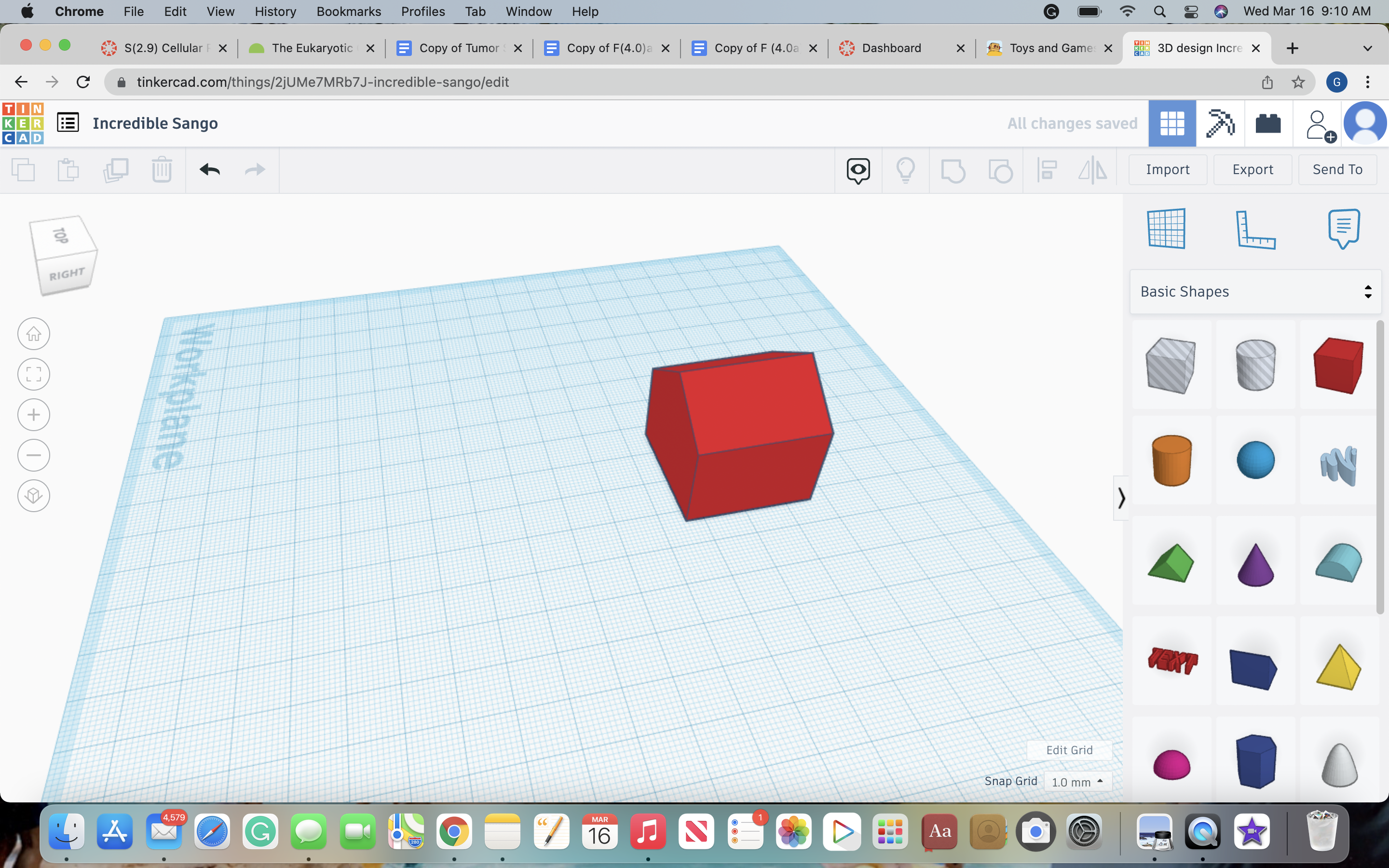The width and height of the screenshot is (1389, 868).
Task: Switch to The Eukaryotic tab
Action: coord(312,48)
